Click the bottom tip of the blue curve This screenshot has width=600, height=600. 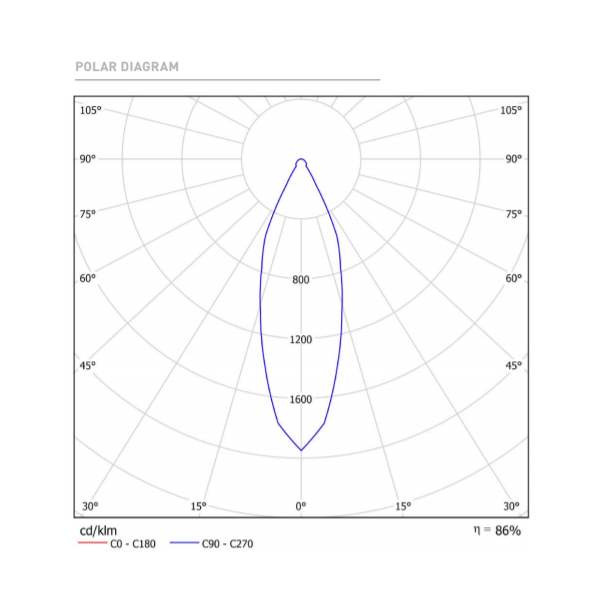pos(301,450)
